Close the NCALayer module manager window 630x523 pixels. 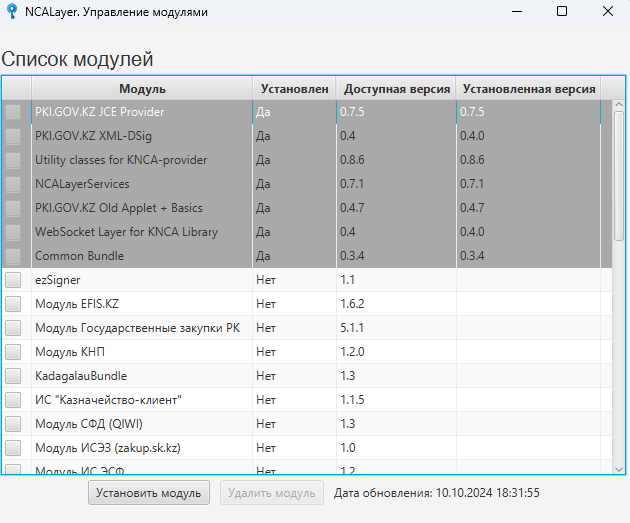(x=608, y=11)
